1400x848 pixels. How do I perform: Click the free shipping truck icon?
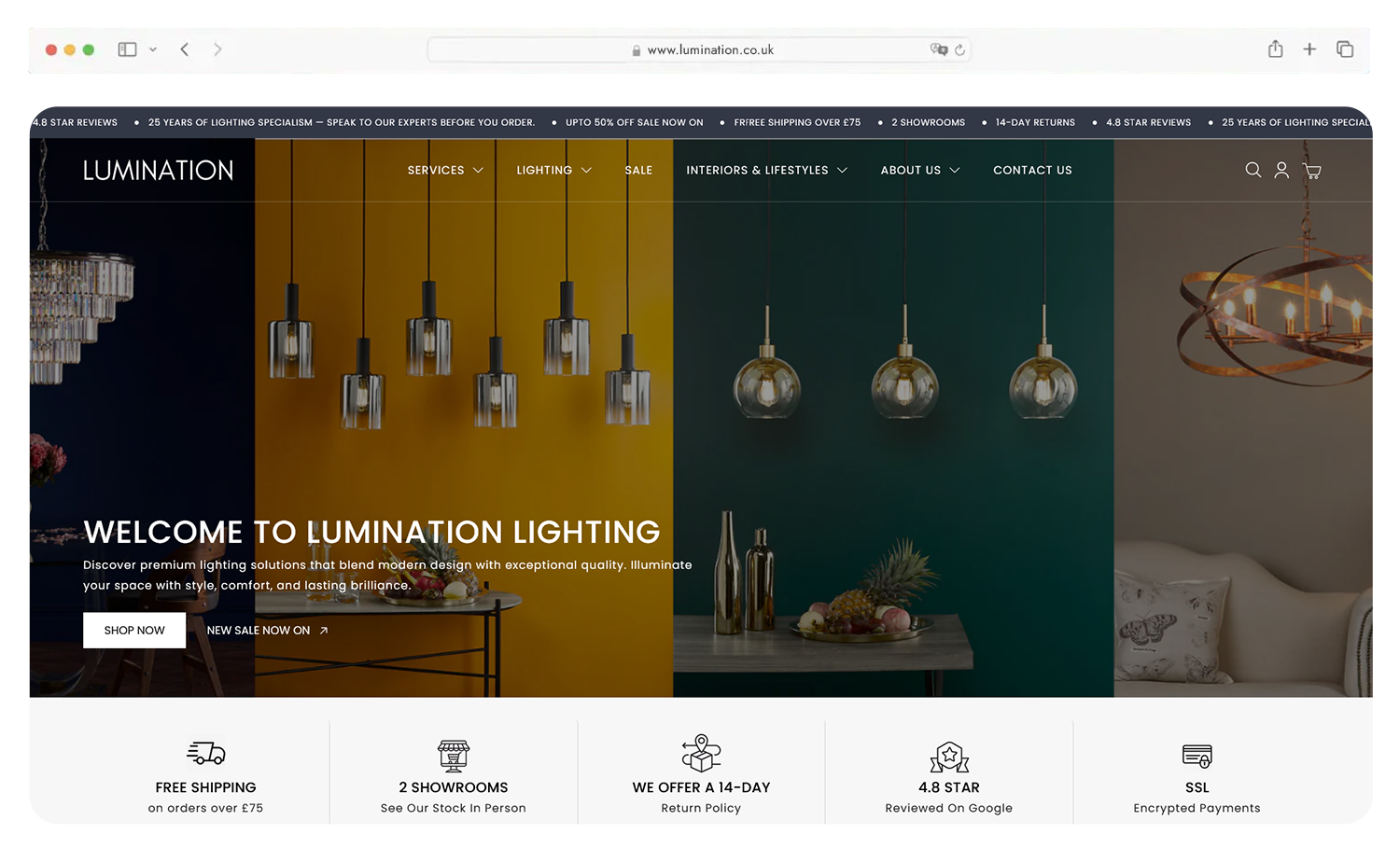[x=205, y=753]
